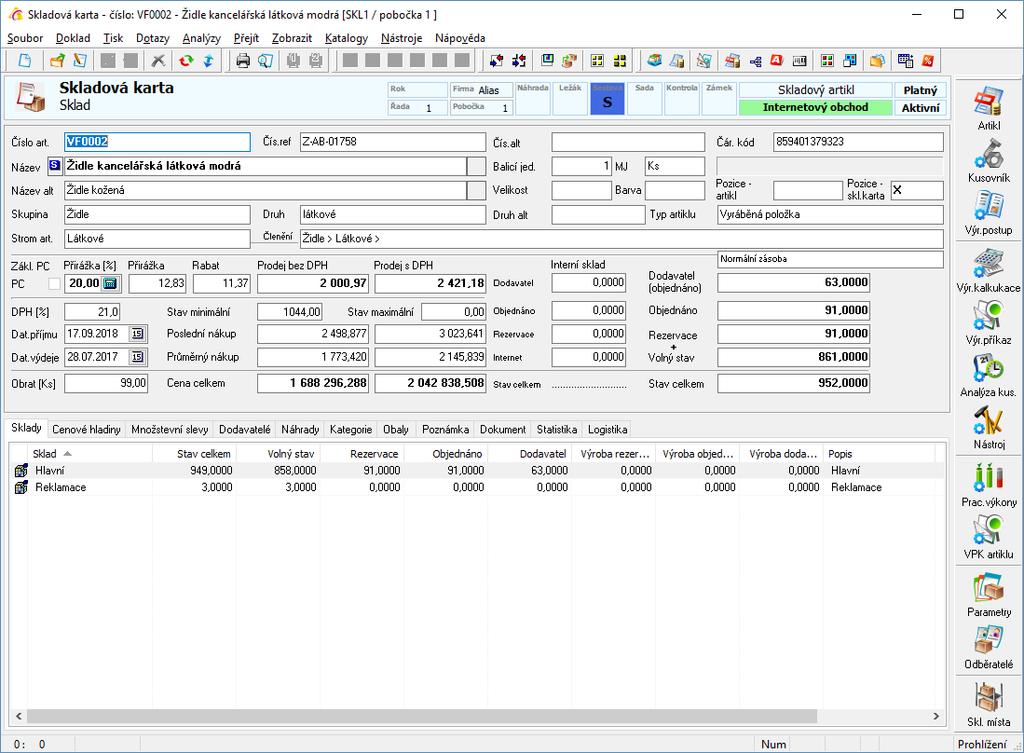The width and height of the screenshot is (1024, 753).
Task: Toggle the Náhrada flag
Action: [x=533, y=99]
